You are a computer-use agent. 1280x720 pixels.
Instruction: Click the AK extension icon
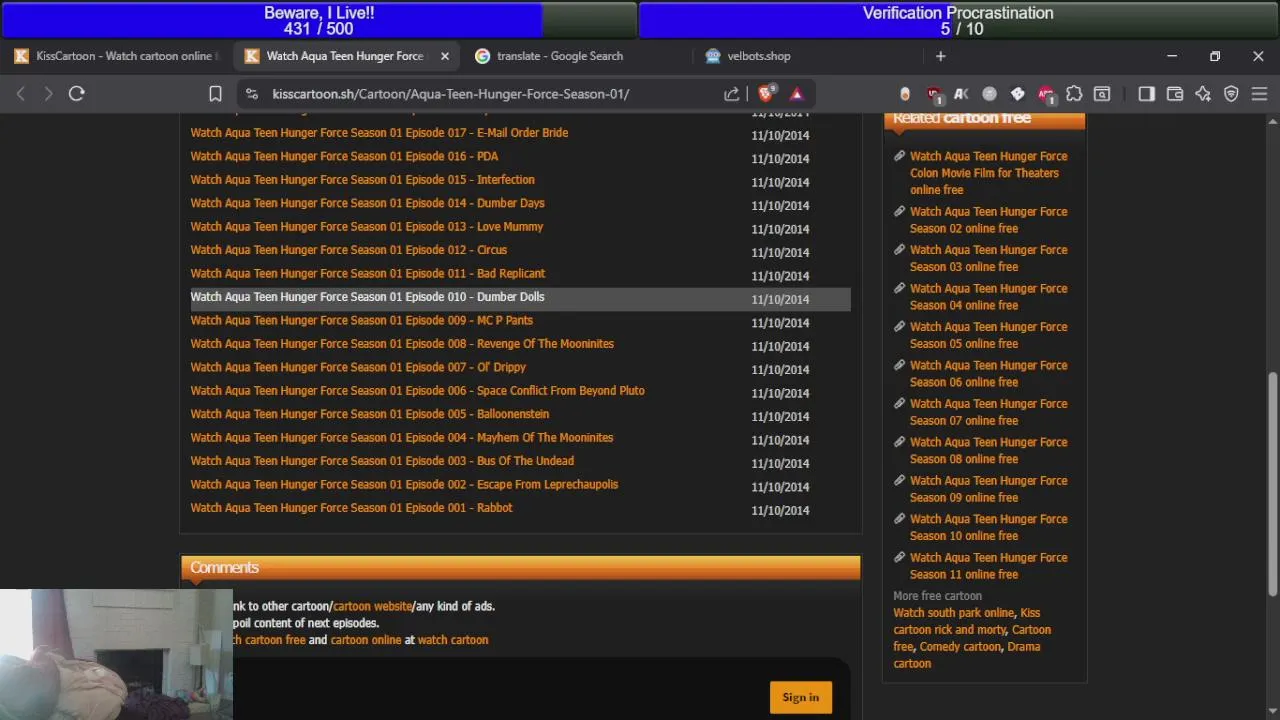point(961,94)
